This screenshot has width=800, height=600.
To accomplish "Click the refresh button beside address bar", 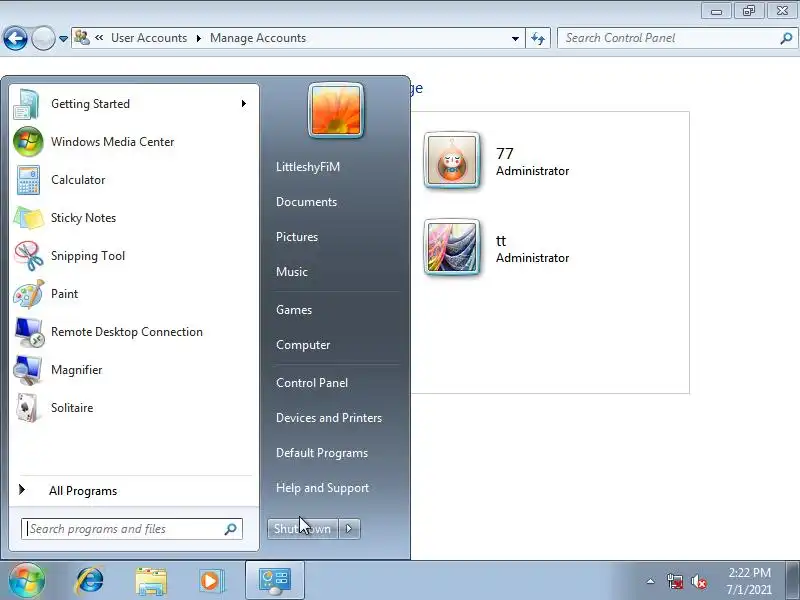I will pos(538,38).
